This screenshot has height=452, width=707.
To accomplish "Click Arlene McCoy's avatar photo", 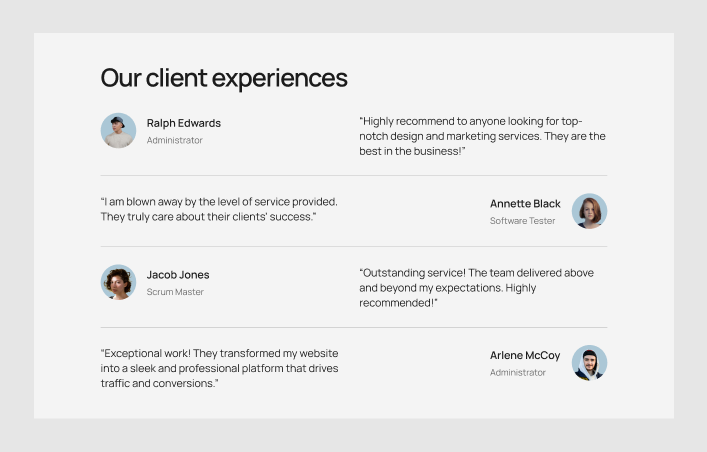I will (x=589, y=363).
